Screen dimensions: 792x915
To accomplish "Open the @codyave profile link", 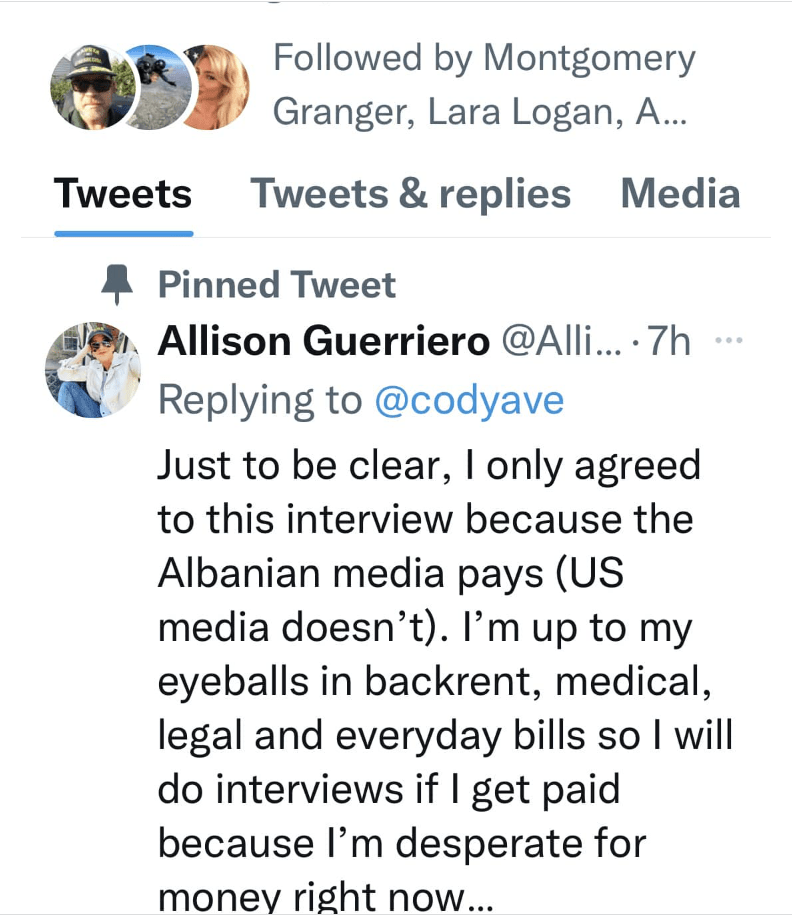I will pyautogui.click(x=469, y=401).
